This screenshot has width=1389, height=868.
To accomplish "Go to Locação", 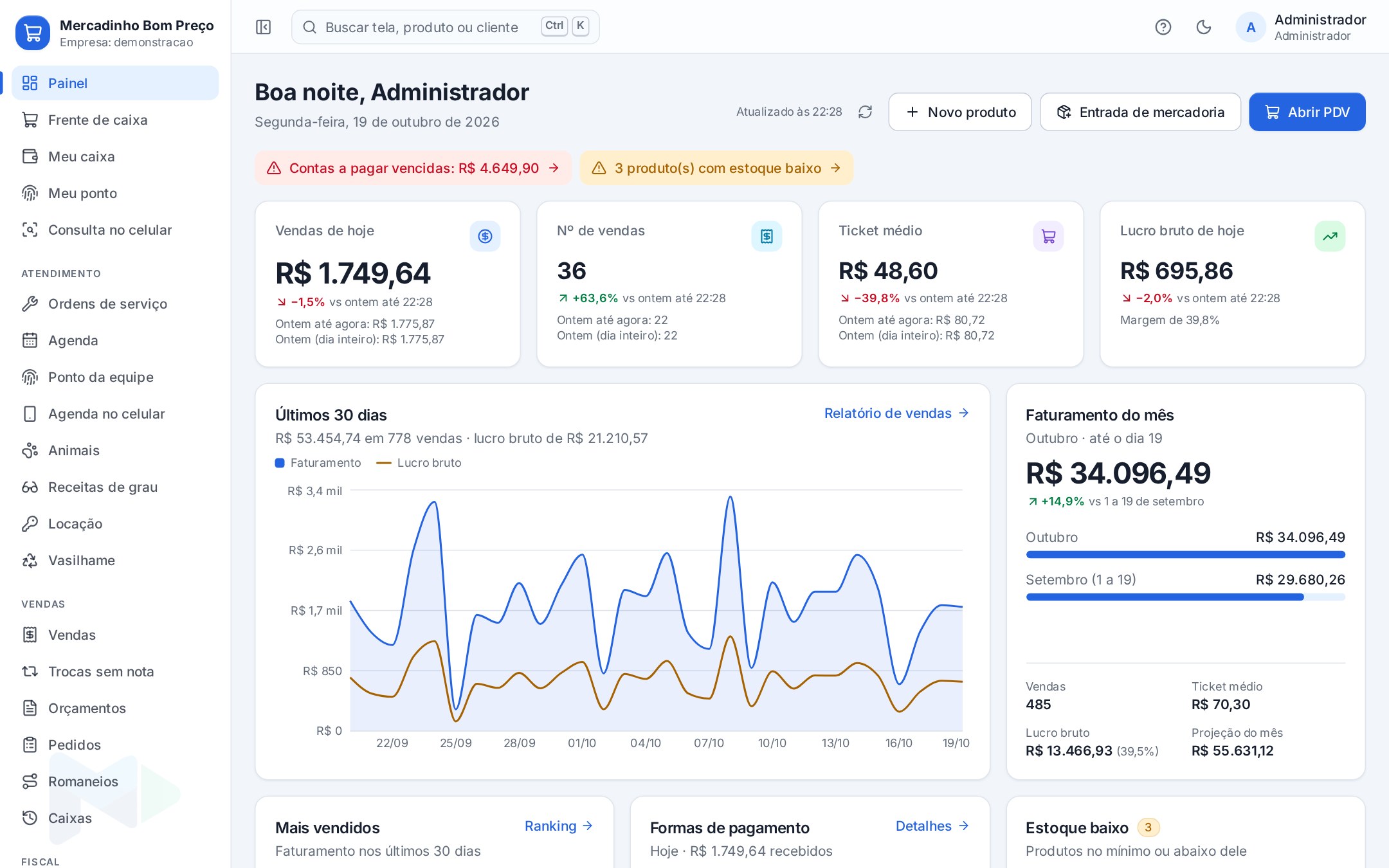I will point(115,523).
